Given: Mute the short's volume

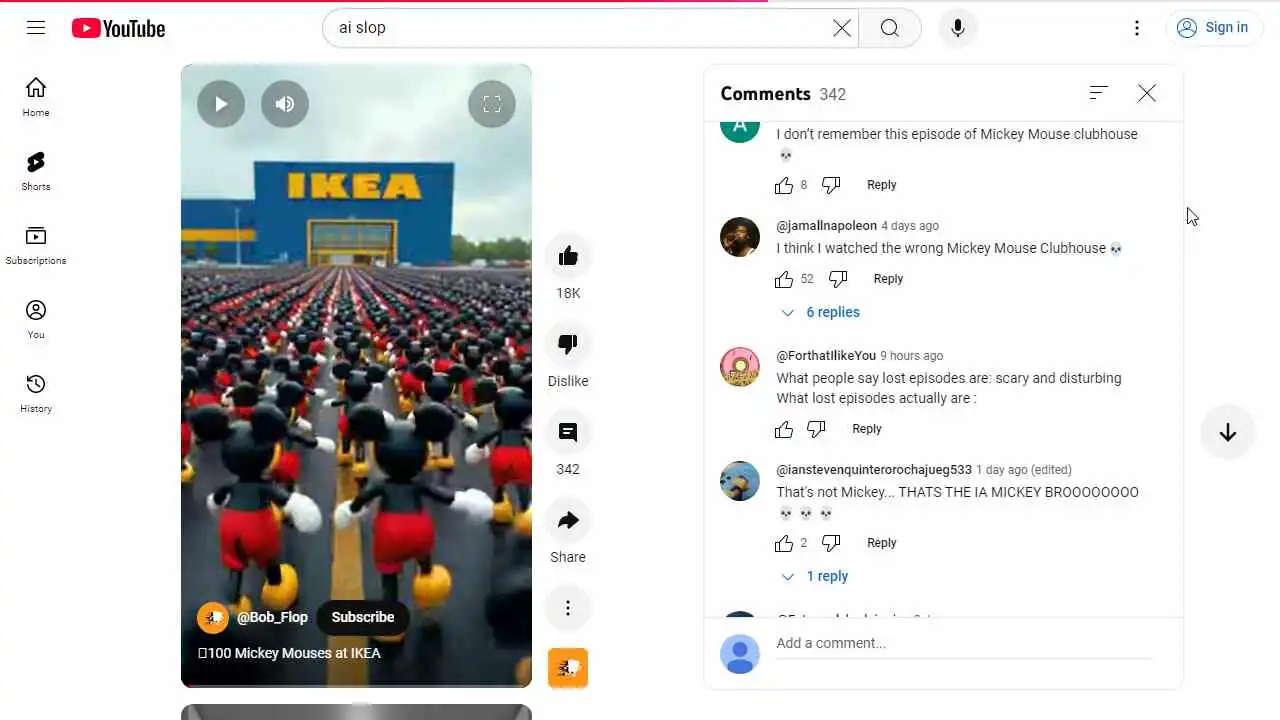Looking at the screenshot, I should pyautogui.click(x=285, y=104).
